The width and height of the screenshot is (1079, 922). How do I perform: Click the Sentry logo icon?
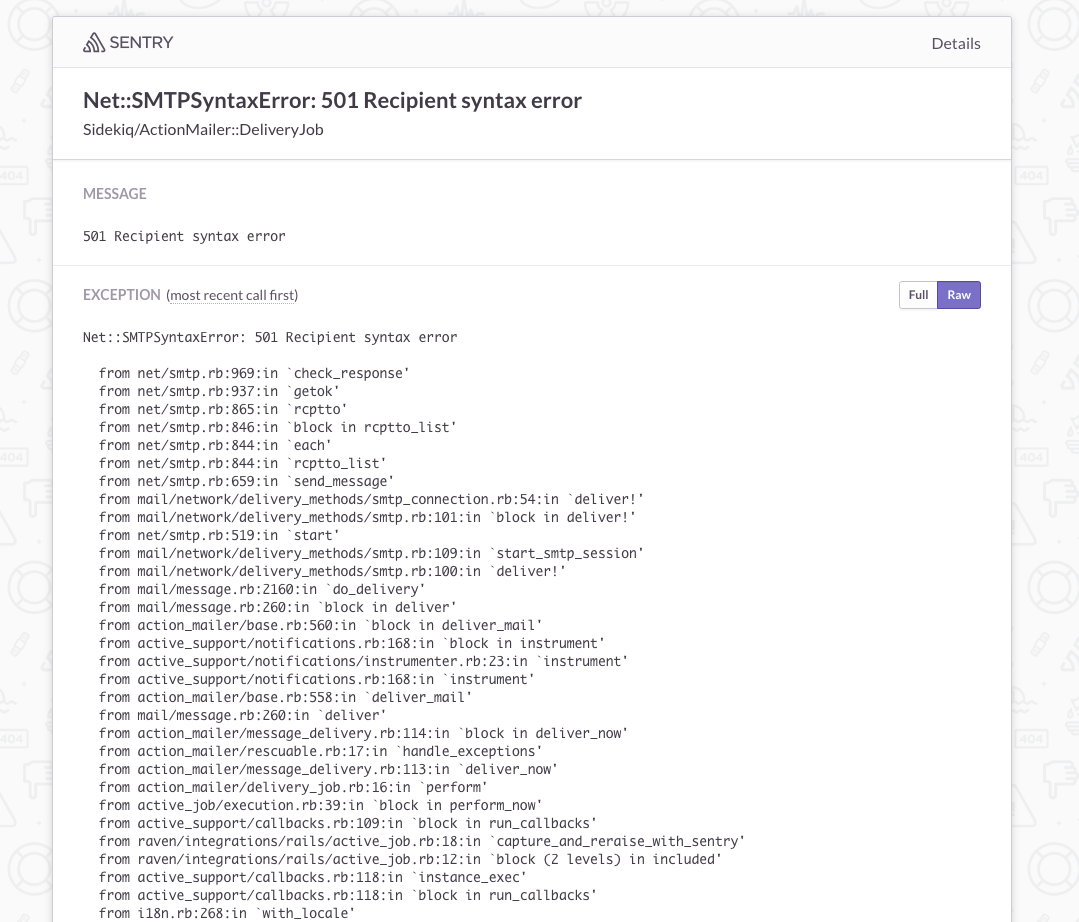coord(93,42)
